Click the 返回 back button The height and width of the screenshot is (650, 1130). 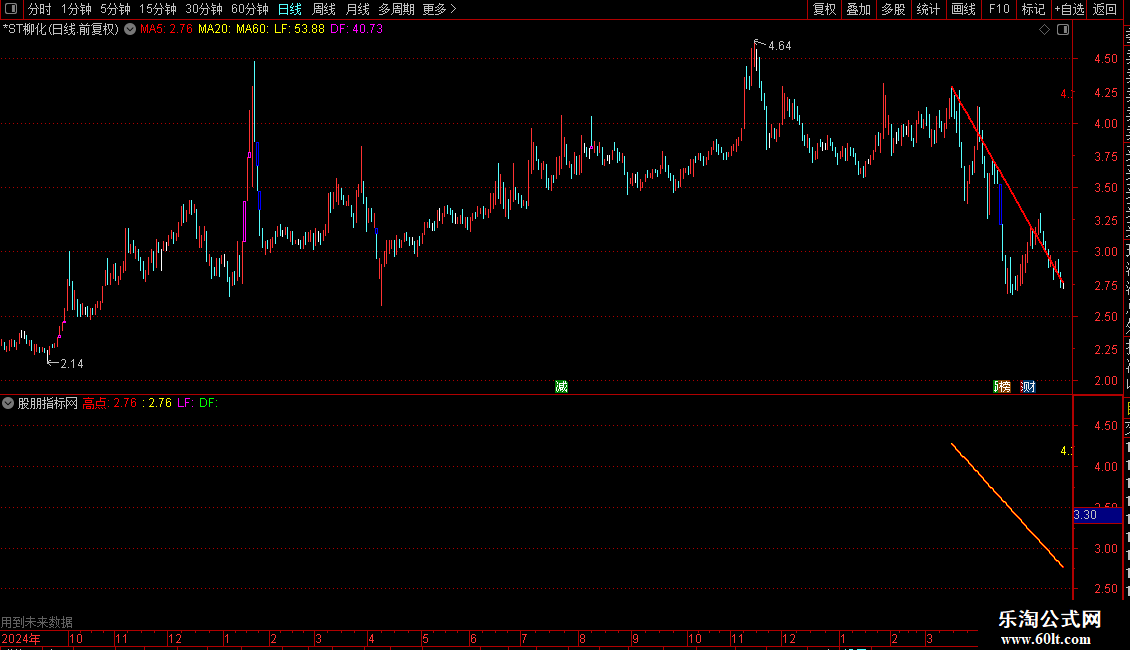pyautogui.click(x=1104, y=9)
